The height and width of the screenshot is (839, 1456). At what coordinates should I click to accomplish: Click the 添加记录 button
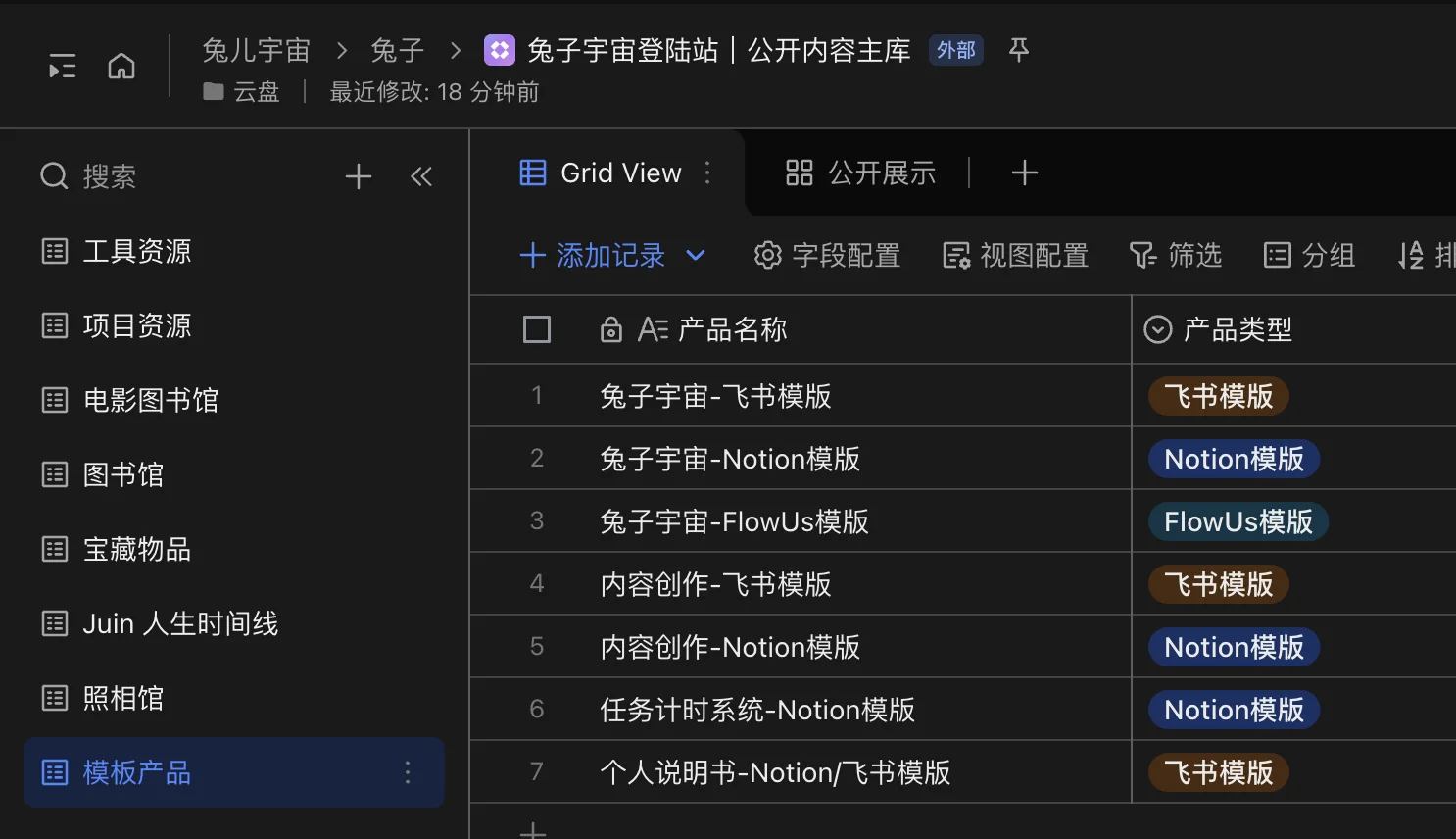593,256
